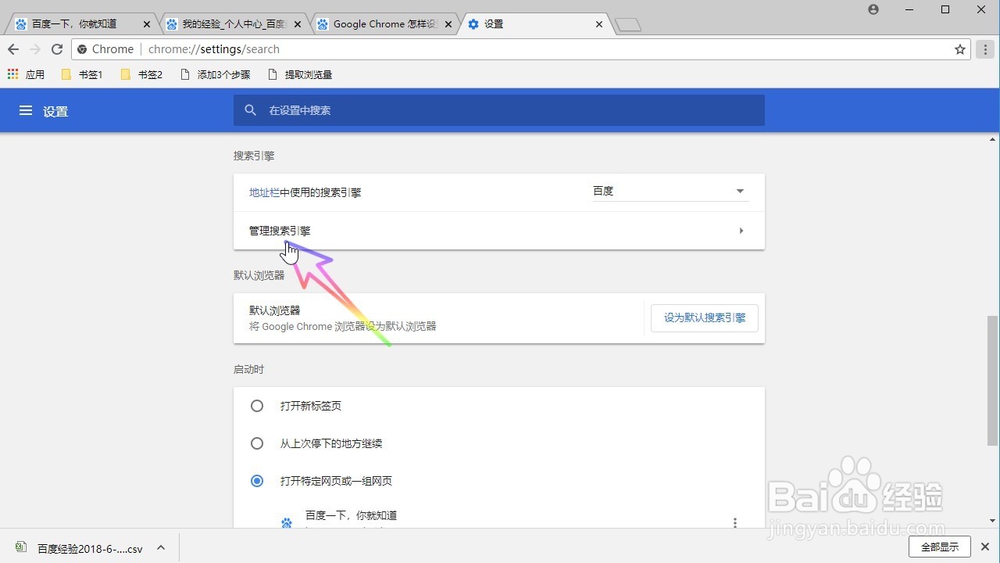Click the magnifier icon in settings search
Screen dimensions: 1000x563
coord(251,110)
